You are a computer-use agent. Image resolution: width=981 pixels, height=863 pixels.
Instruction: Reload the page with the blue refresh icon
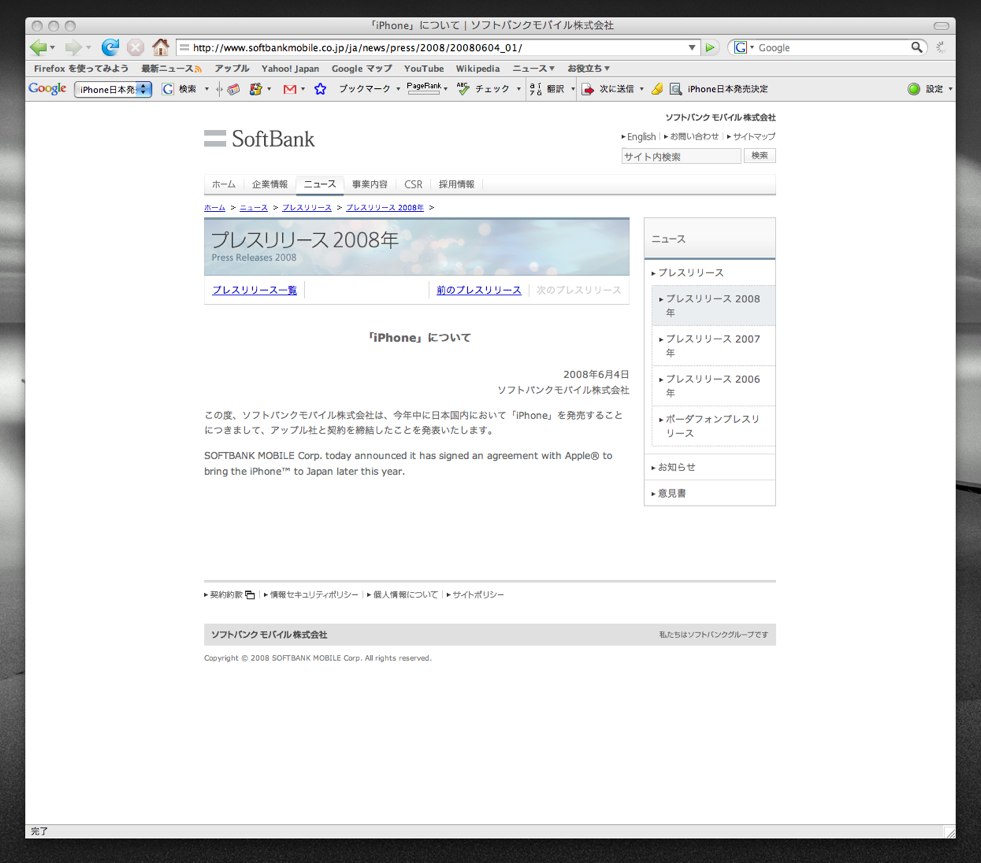(x=110, y=47)
